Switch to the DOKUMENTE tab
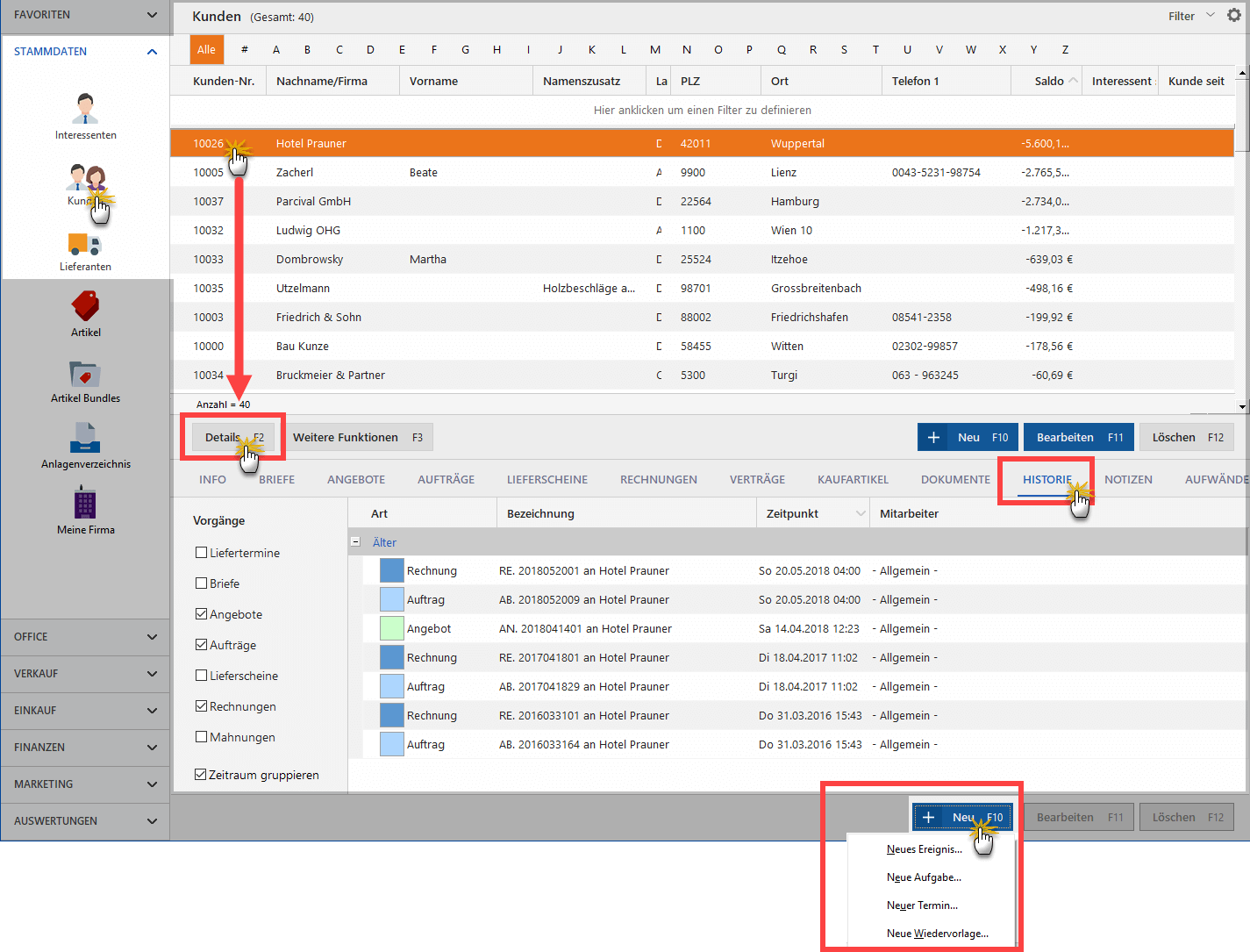1250x952 pixels. [x=955, y=479]
